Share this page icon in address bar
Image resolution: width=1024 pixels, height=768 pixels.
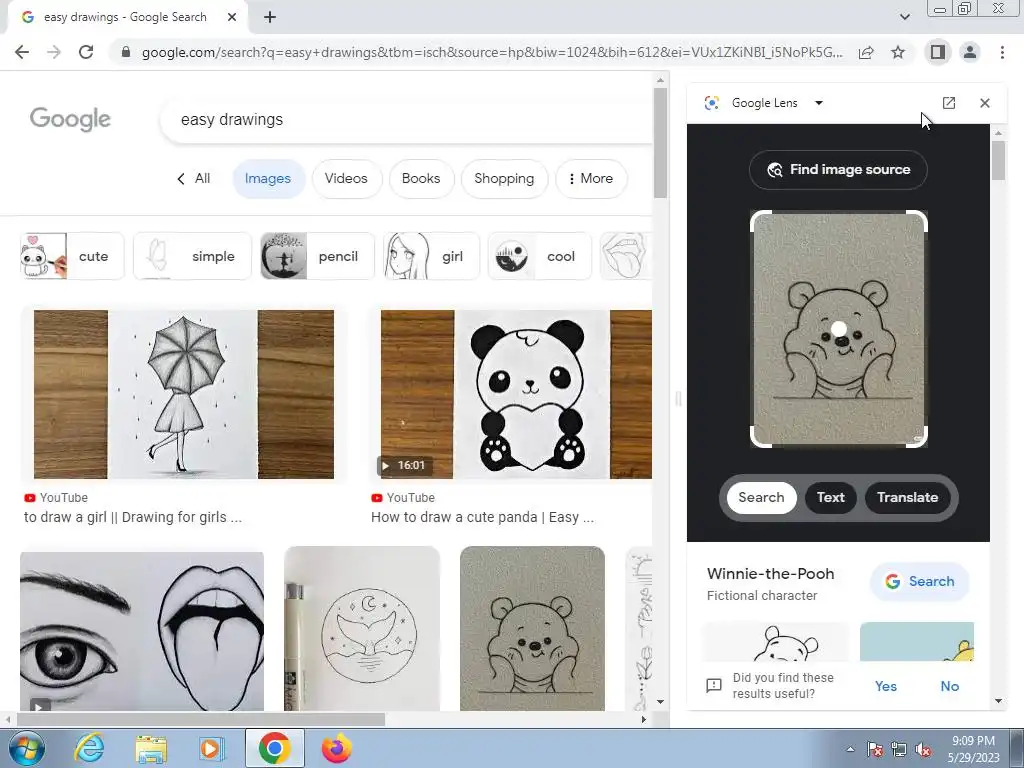866,52
